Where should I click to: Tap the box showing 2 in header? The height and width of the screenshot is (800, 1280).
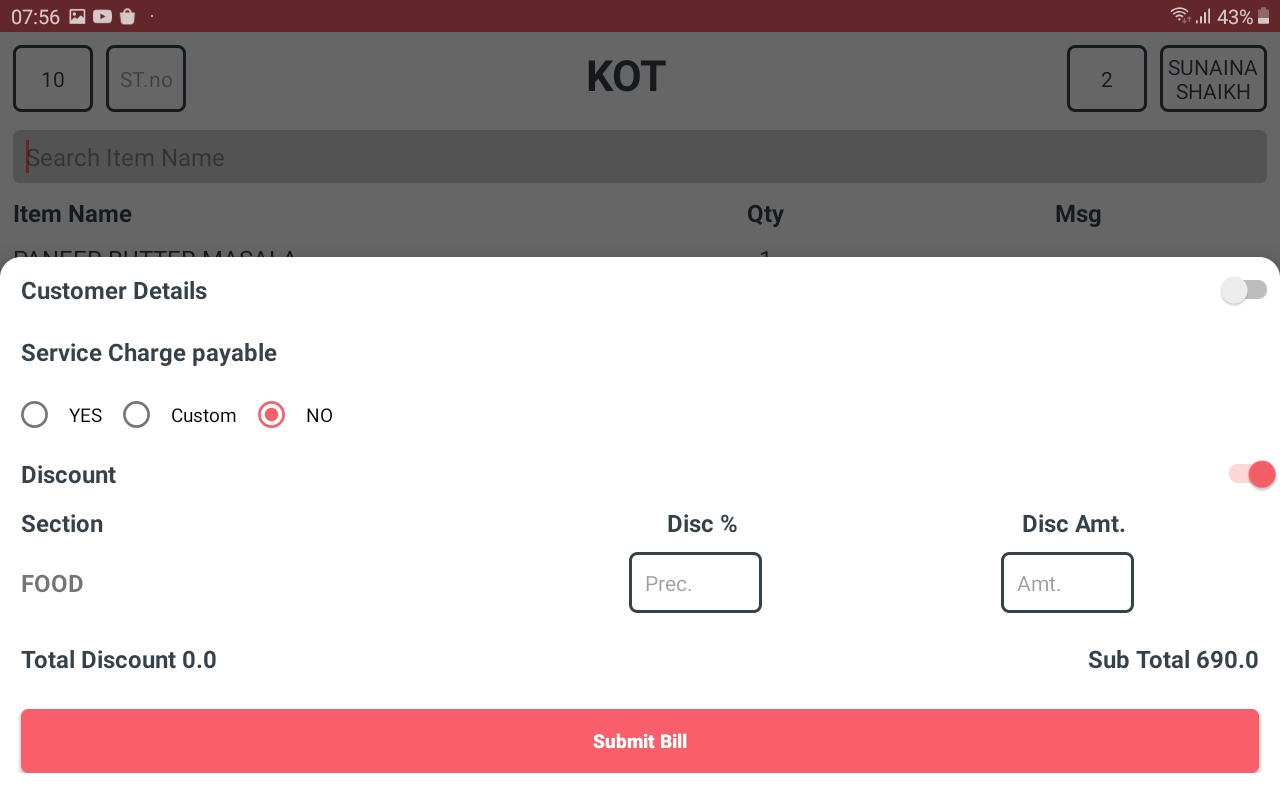[1106, 79]
